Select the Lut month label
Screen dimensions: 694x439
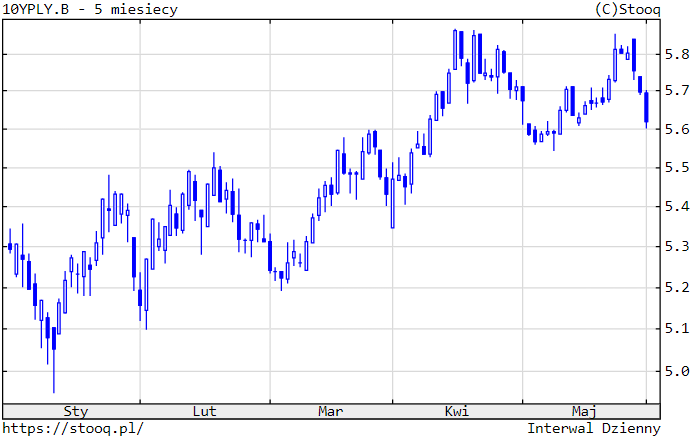204,411
